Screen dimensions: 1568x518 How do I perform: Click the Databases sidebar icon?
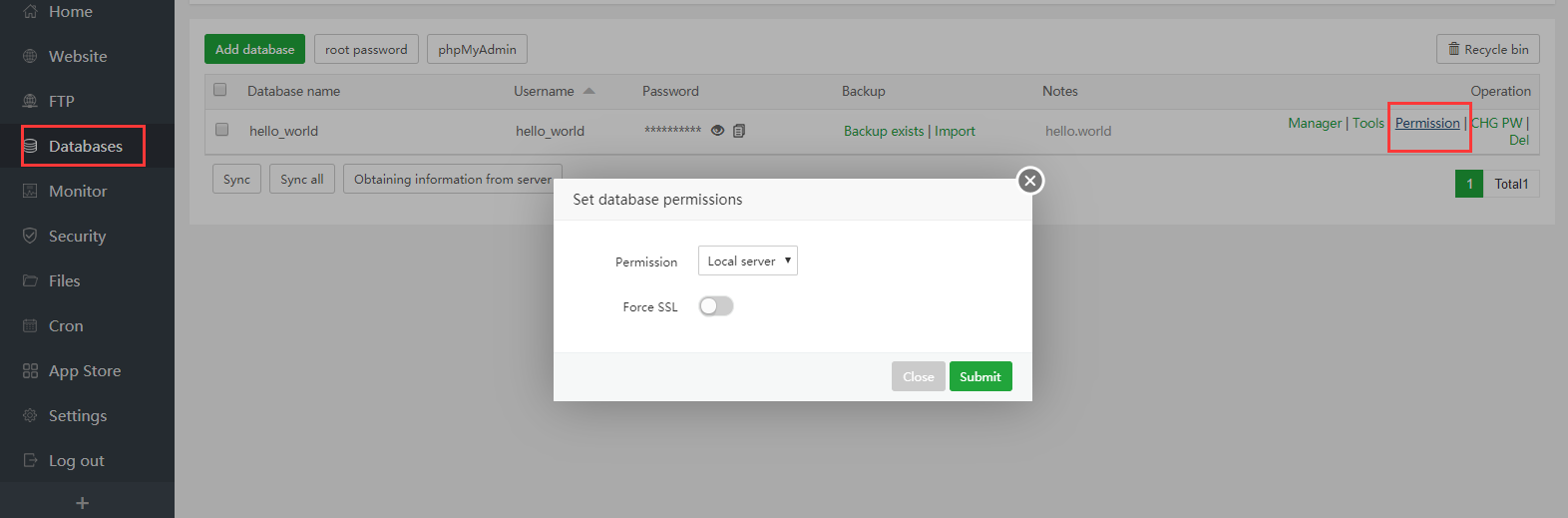click(x=30, y=146)
